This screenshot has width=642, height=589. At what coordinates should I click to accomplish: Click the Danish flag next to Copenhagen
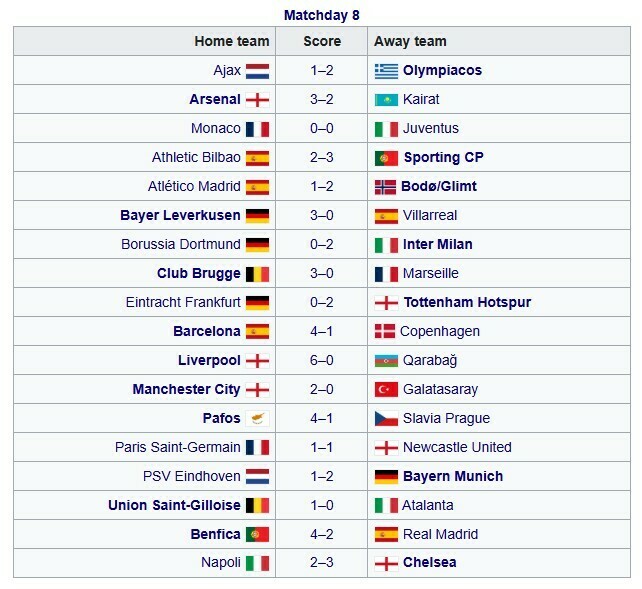tap(384, 332)
